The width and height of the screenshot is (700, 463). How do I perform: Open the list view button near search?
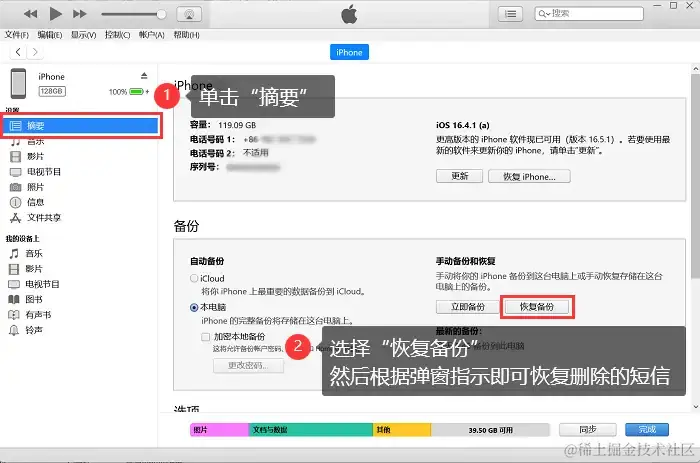(x=510, y=14)
